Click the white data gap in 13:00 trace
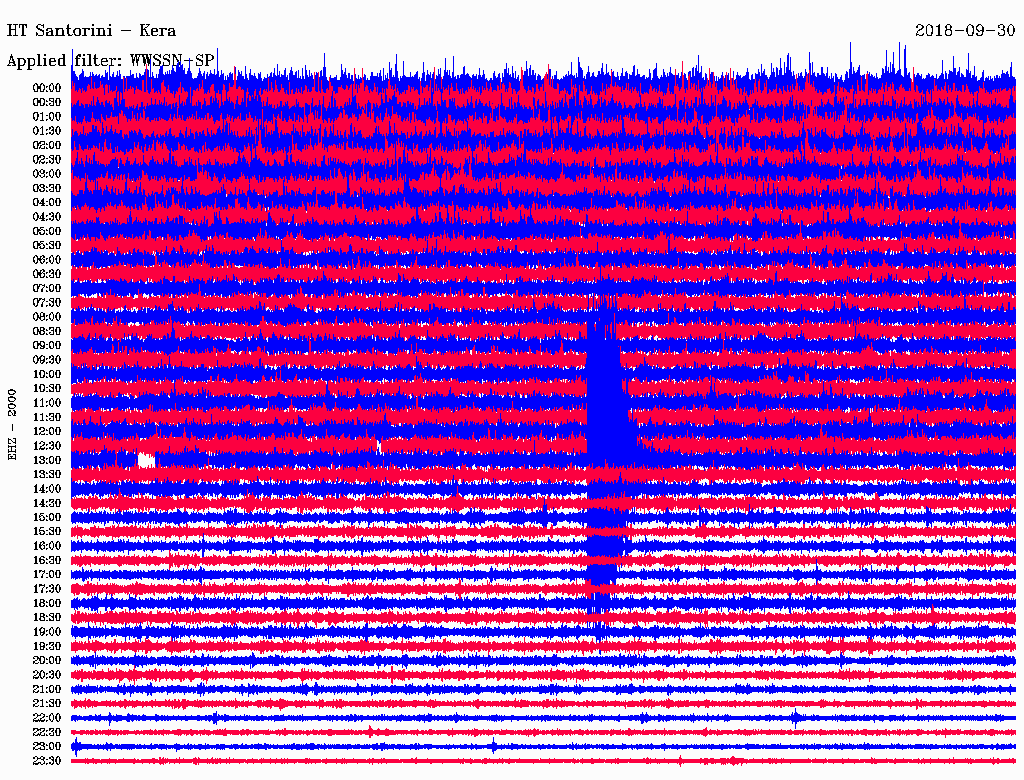The image size is (1024, 780). point(146,460)
